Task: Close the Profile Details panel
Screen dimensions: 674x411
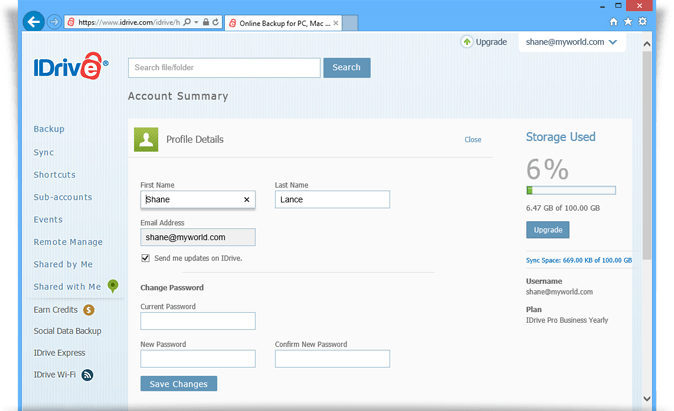Action: [473, 140]
